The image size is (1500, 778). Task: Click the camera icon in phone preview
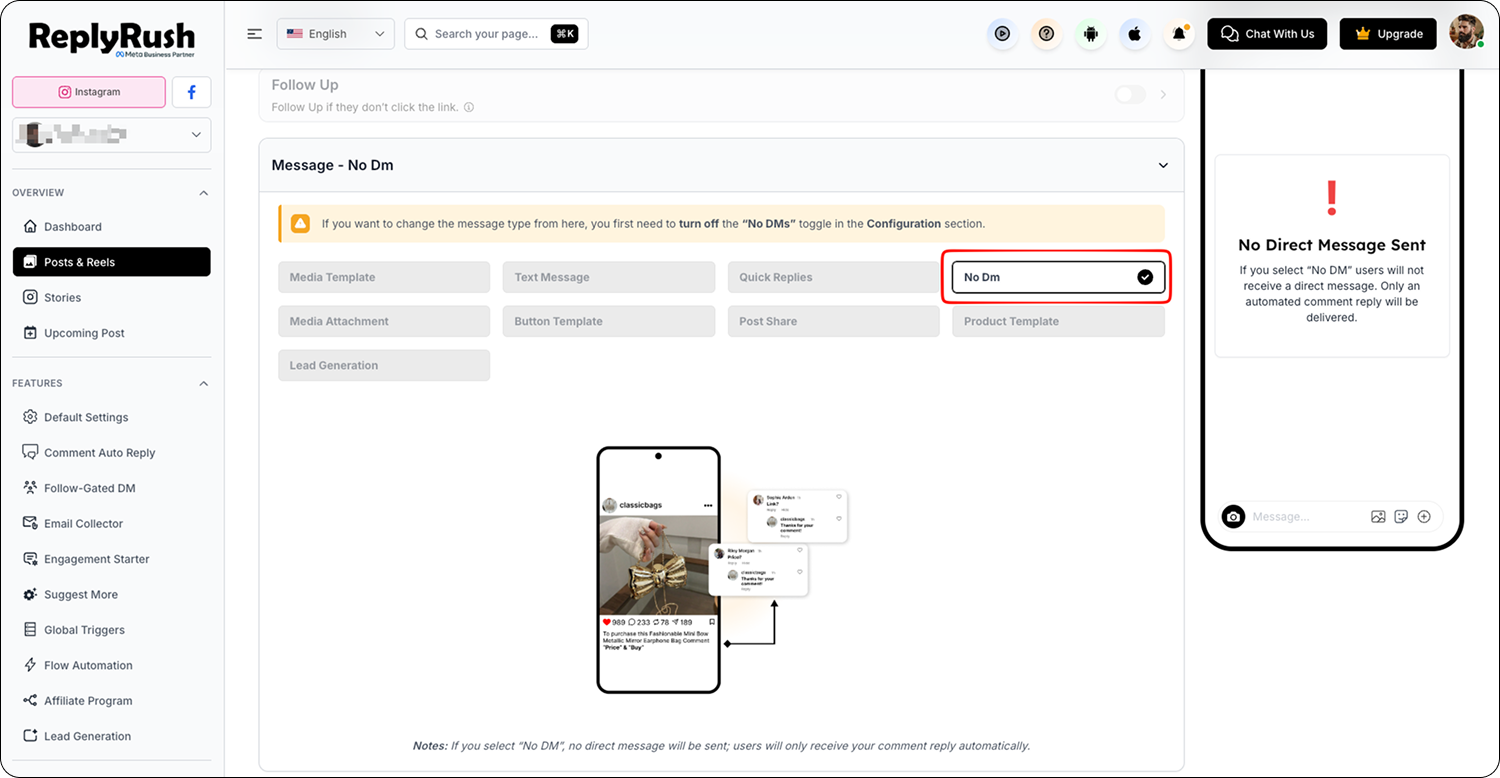point(1234,516)
